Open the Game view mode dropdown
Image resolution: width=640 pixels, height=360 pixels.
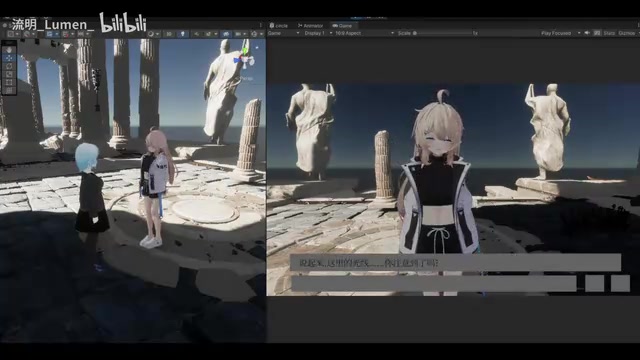coord(283,33)
